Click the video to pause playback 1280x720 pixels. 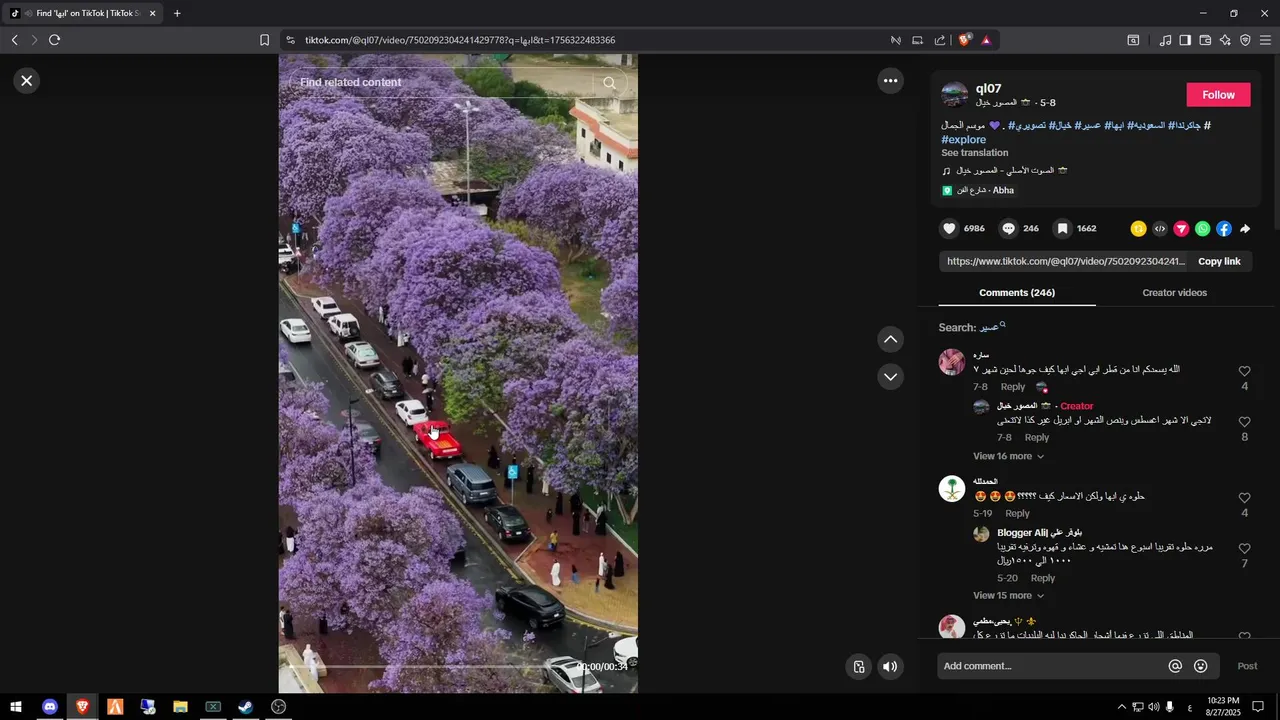coord(458,373)
